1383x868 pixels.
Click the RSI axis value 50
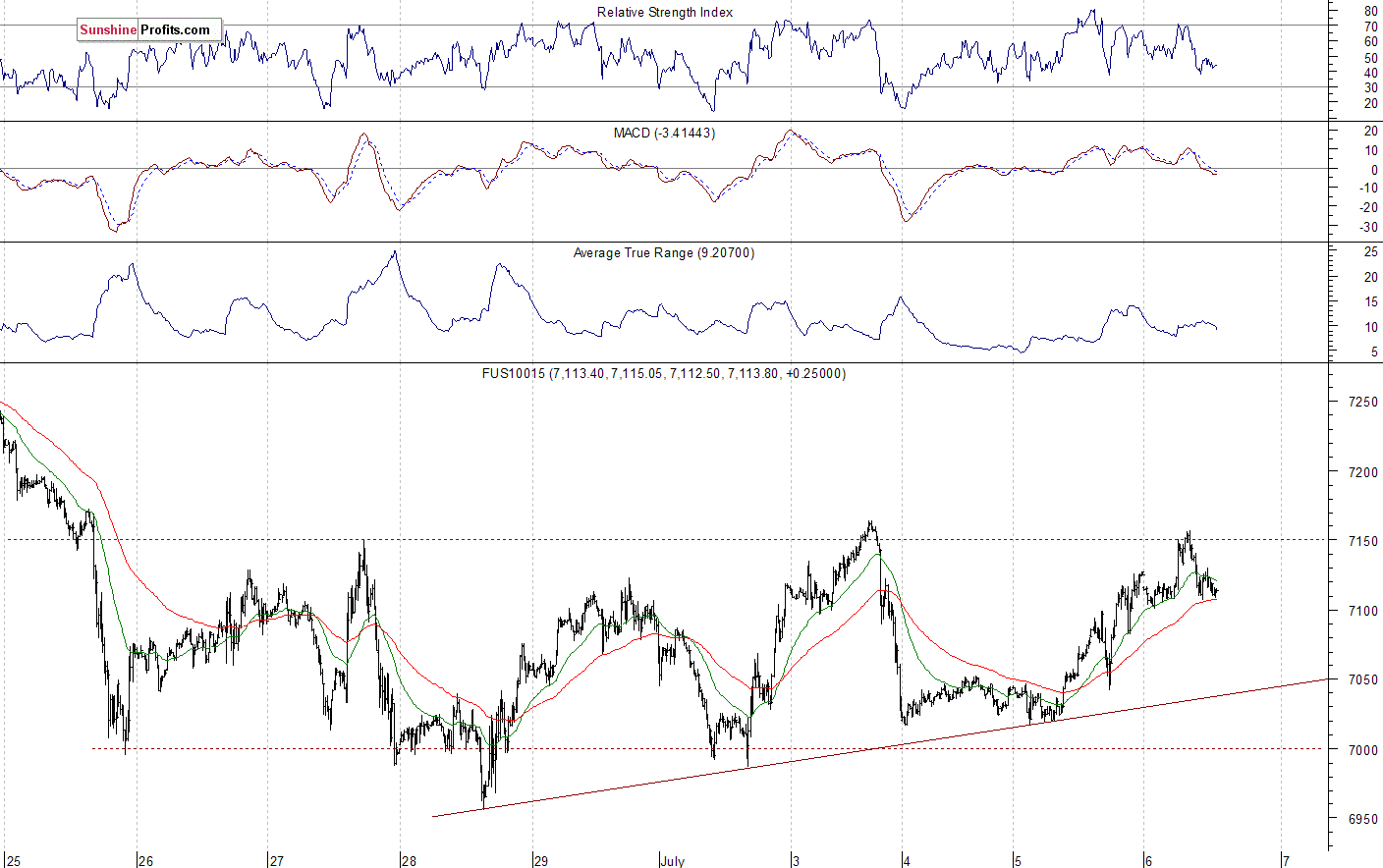1370,57
